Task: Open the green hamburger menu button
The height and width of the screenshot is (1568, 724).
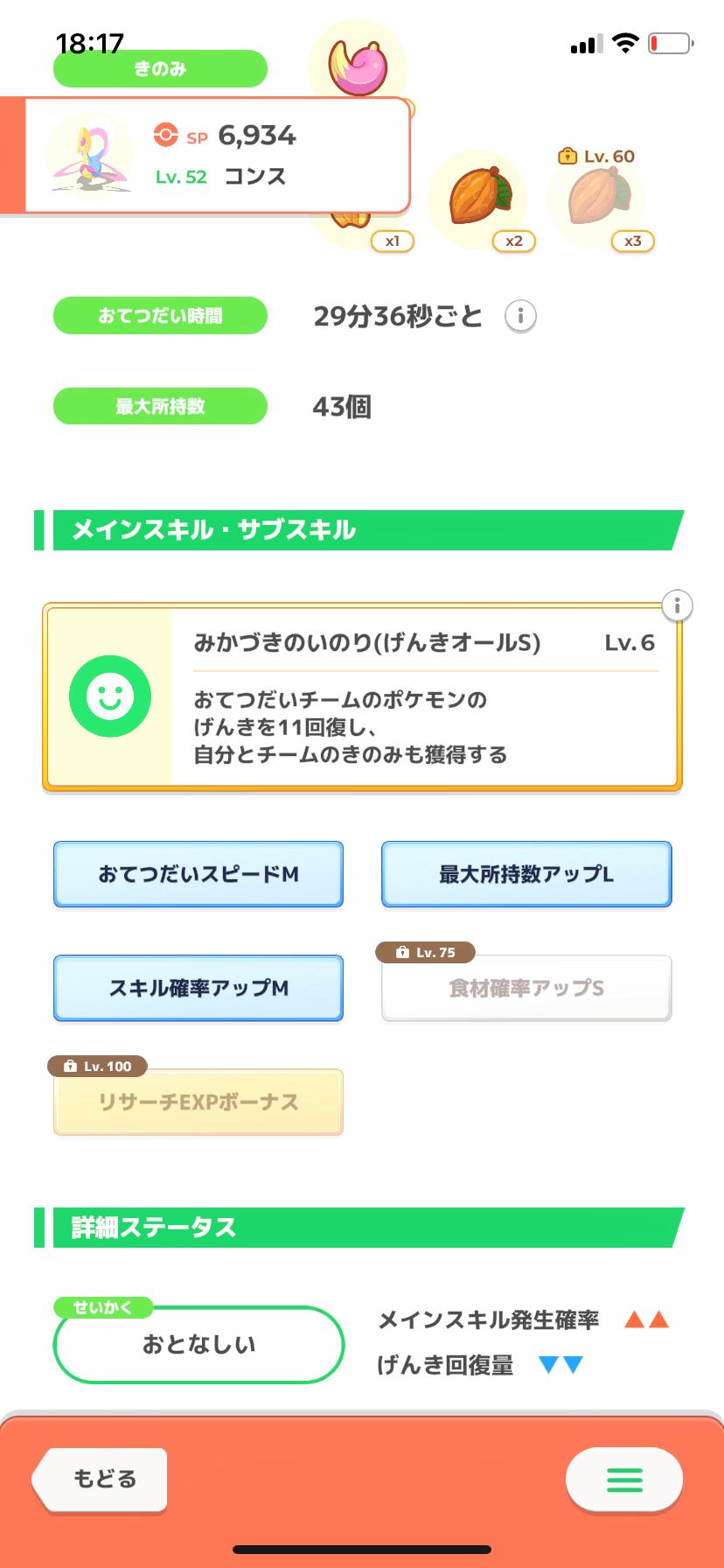Action: coord(624,1480)
